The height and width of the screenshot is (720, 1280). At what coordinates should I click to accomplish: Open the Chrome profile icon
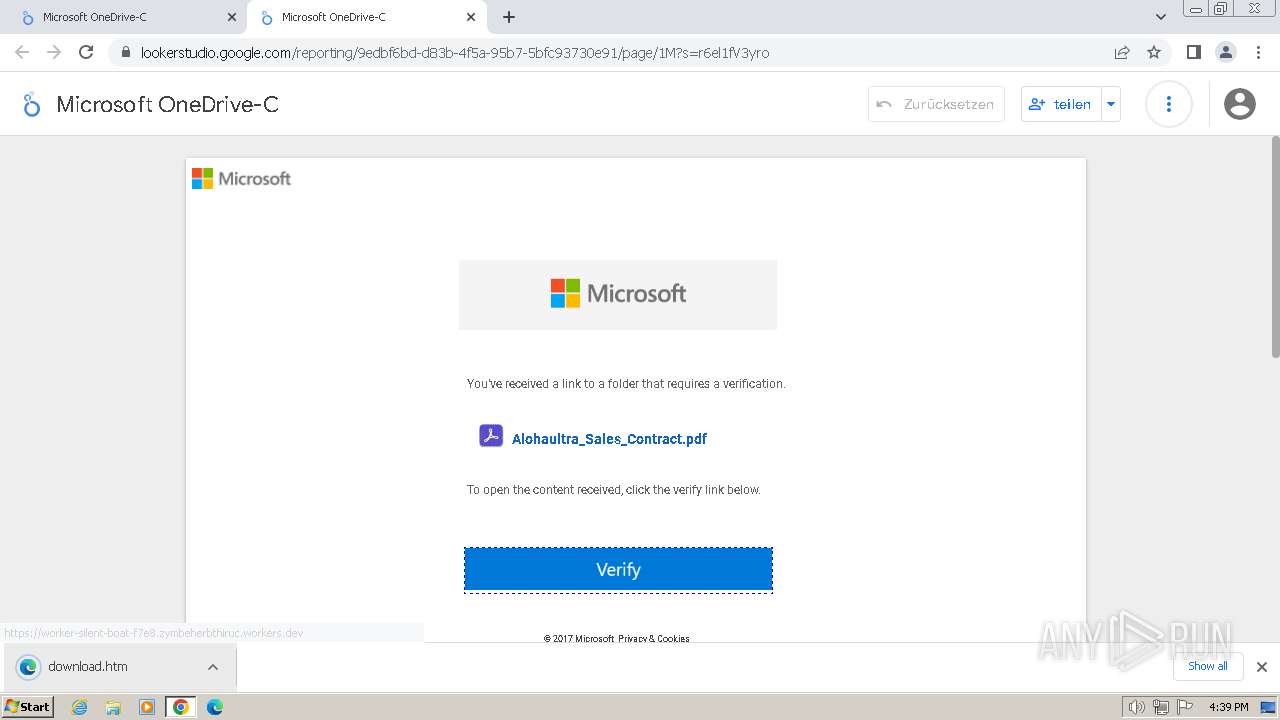[x=1225, y=52]
